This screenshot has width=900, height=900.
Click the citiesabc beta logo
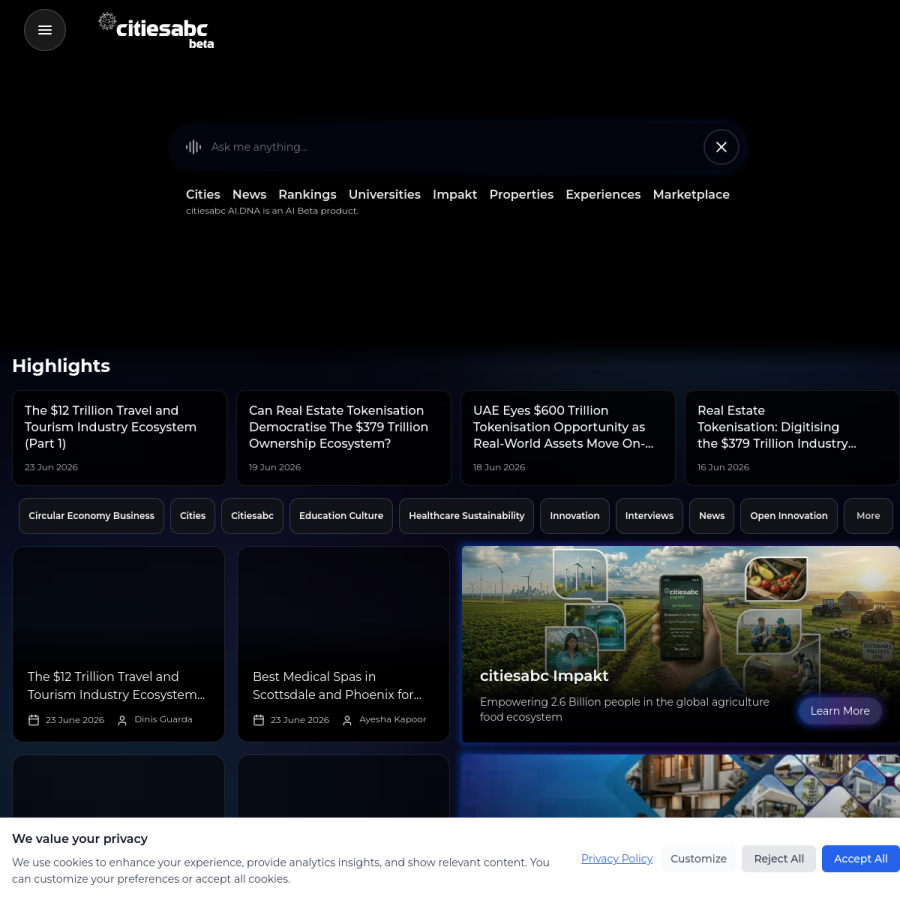coord(156,30)
